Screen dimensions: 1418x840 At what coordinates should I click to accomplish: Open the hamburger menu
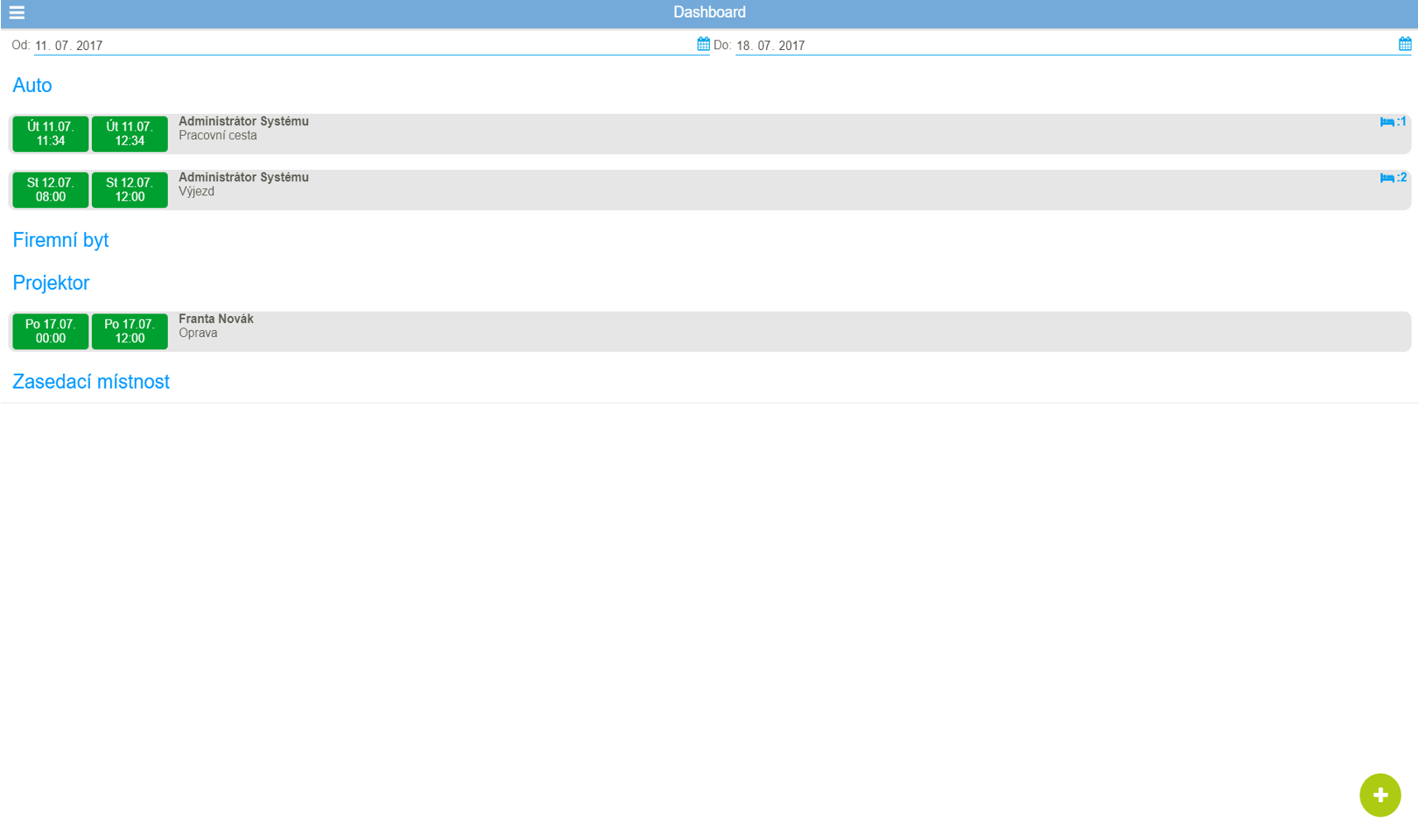pyautogui.click(x=17, y=12)
